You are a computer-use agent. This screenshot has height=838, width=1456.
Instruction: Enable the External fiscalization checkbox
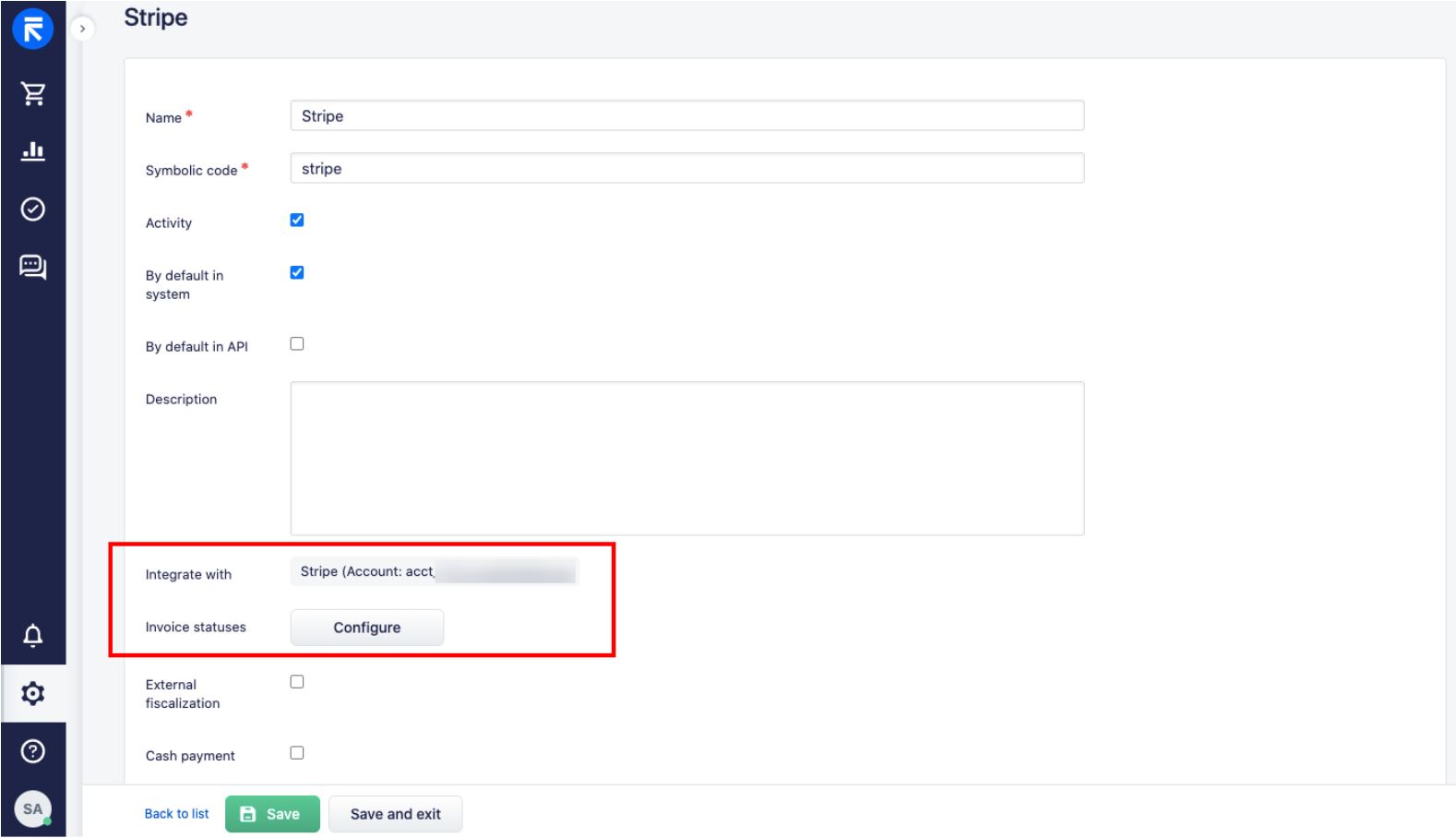pos(297,681)
